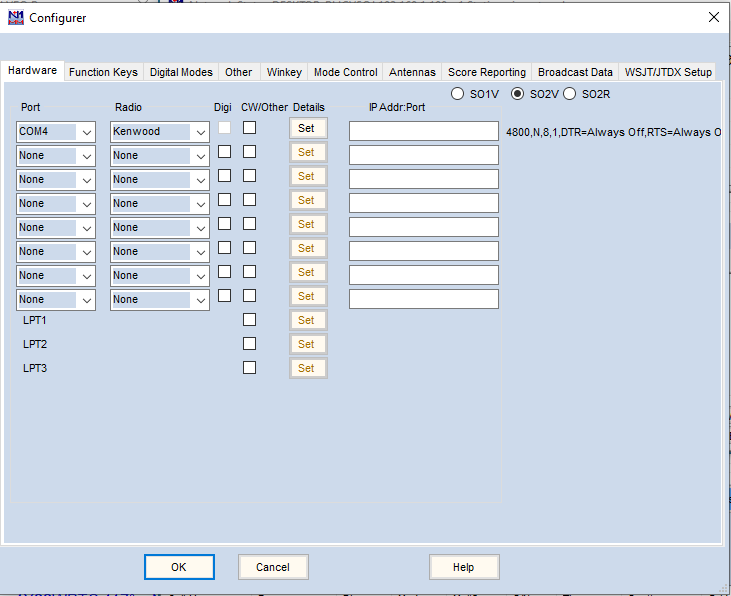Click Set button in second port row
731x596 pixels.
click(x=308, y=152)
